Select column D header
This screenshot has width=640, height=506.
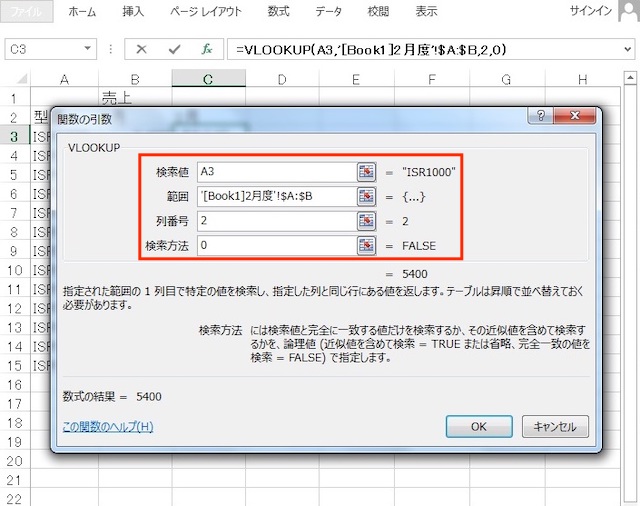coord(282,79)
